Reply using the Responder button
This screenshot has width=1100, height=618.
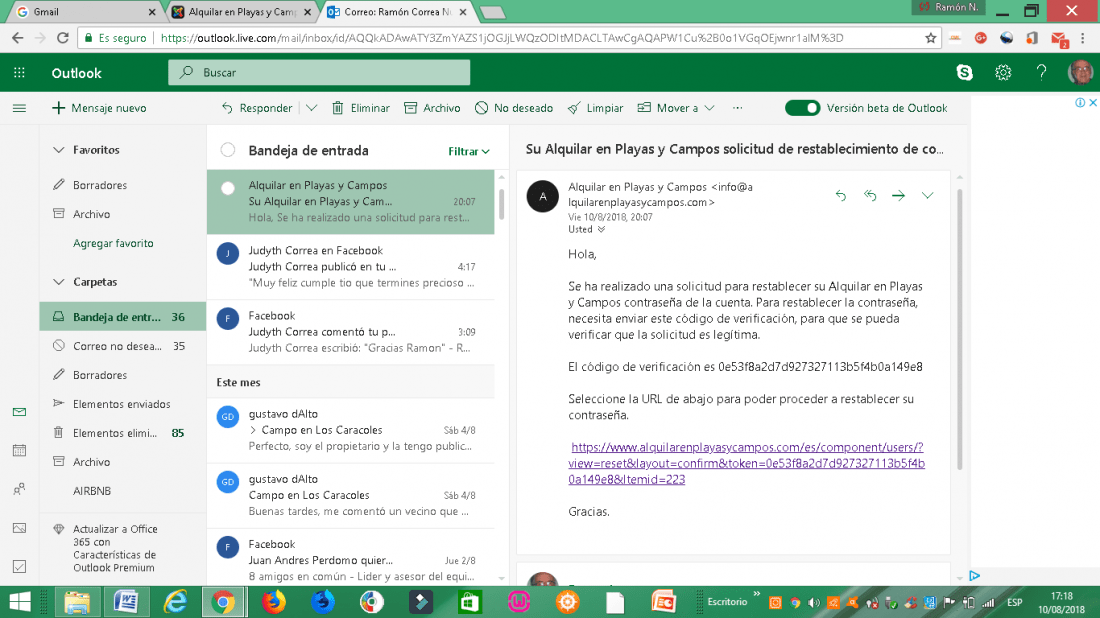point(257,108)
